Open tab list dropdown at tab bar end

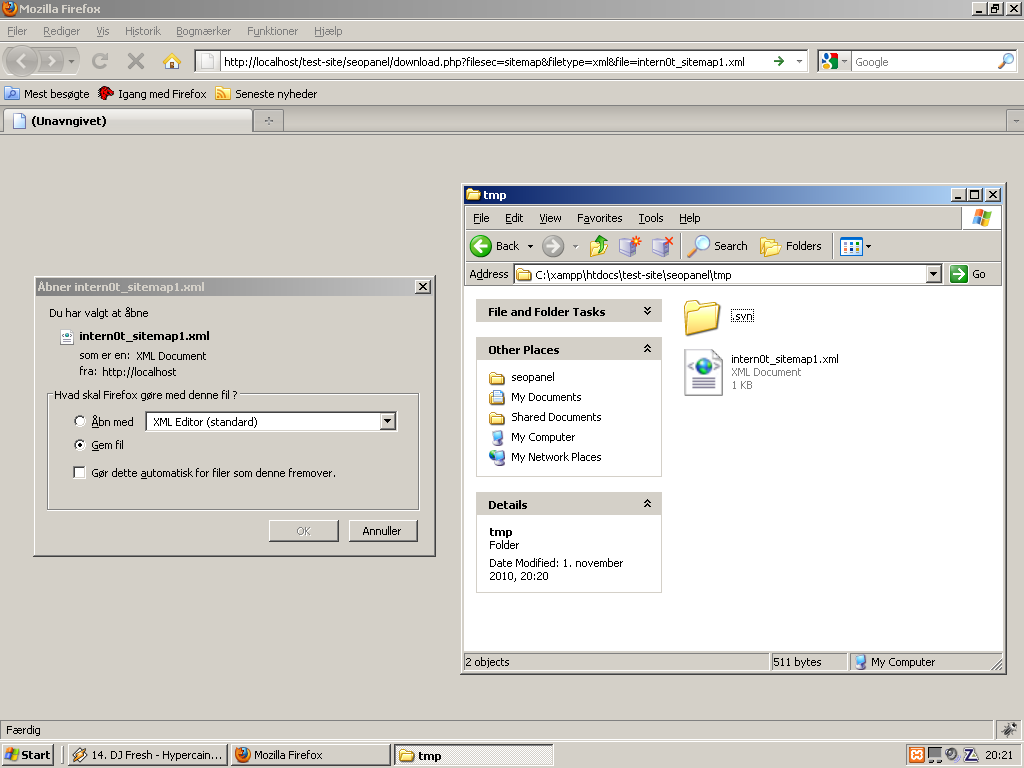[1016, 121]
